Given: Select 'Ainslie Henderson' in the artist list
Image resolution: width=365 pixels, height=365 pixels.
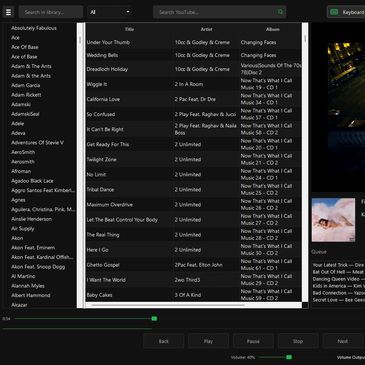Looking at the screenshot, I should (31, 219).
